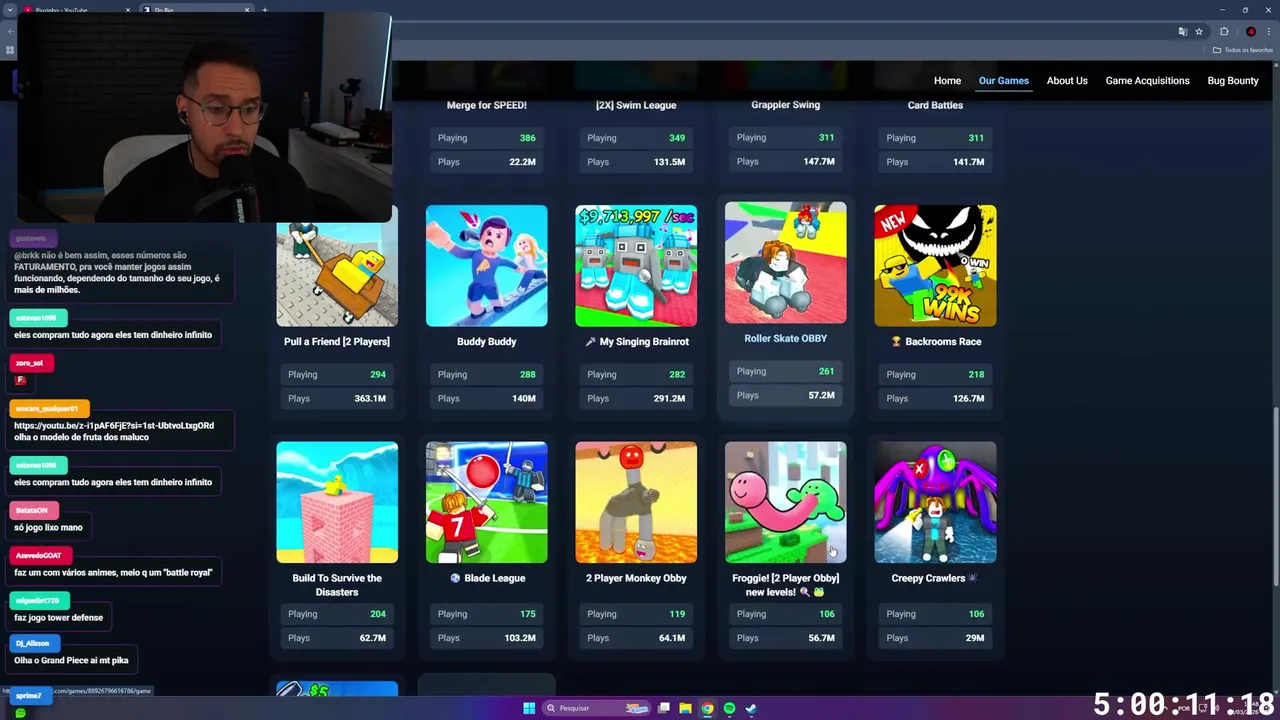Click the 2 Player Monkey Obby Plays 64.1M row
Image resolution: width=1280 pixels, height=720 pixels.
636,638
